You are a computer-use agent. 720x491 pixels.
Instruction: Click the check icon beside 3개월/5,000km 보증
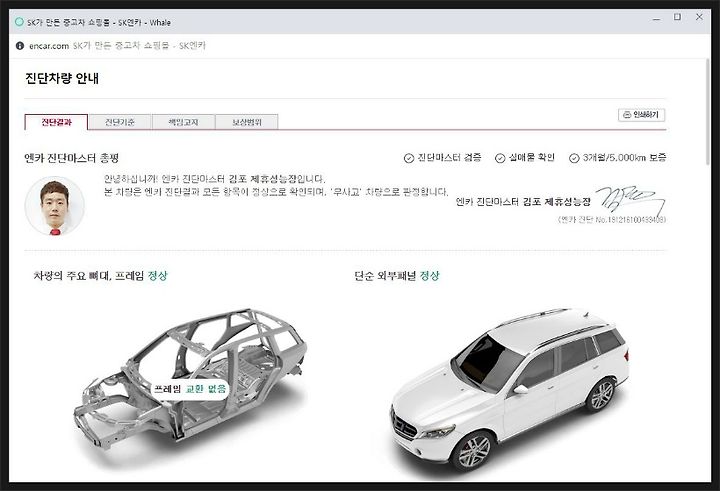click(x=574, y=158)
